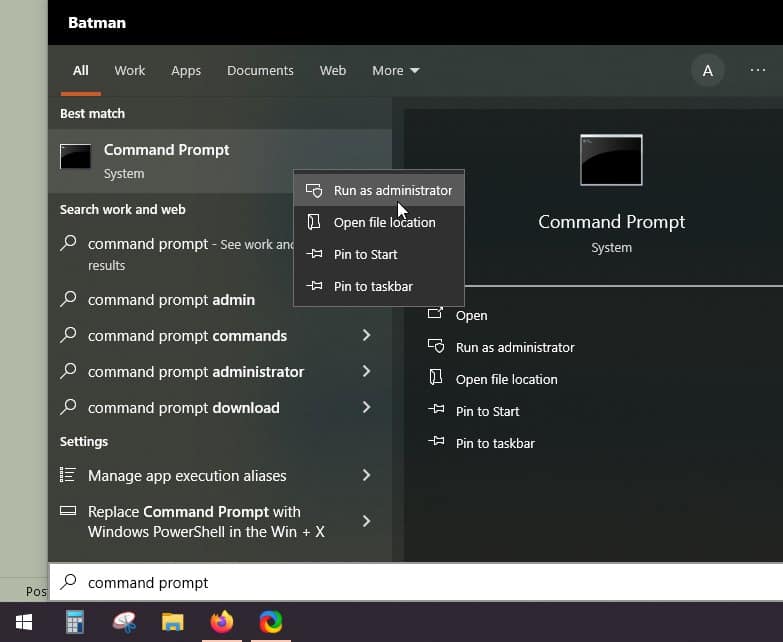Click Open in the right details pane
This screenshot has width=783, height=642.
(x=471, y=316)
